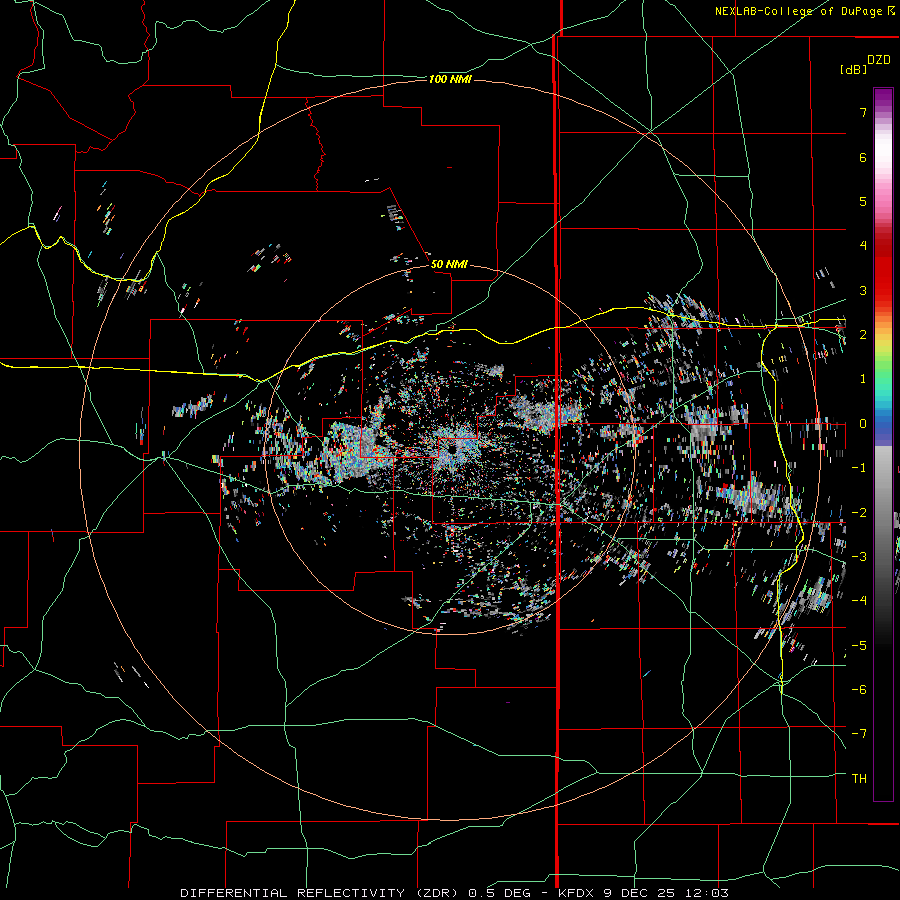Click the 7 value on color scale
The width and height of the screenshot is (900, 900).
pyautogui.click(x=863, y=112)
